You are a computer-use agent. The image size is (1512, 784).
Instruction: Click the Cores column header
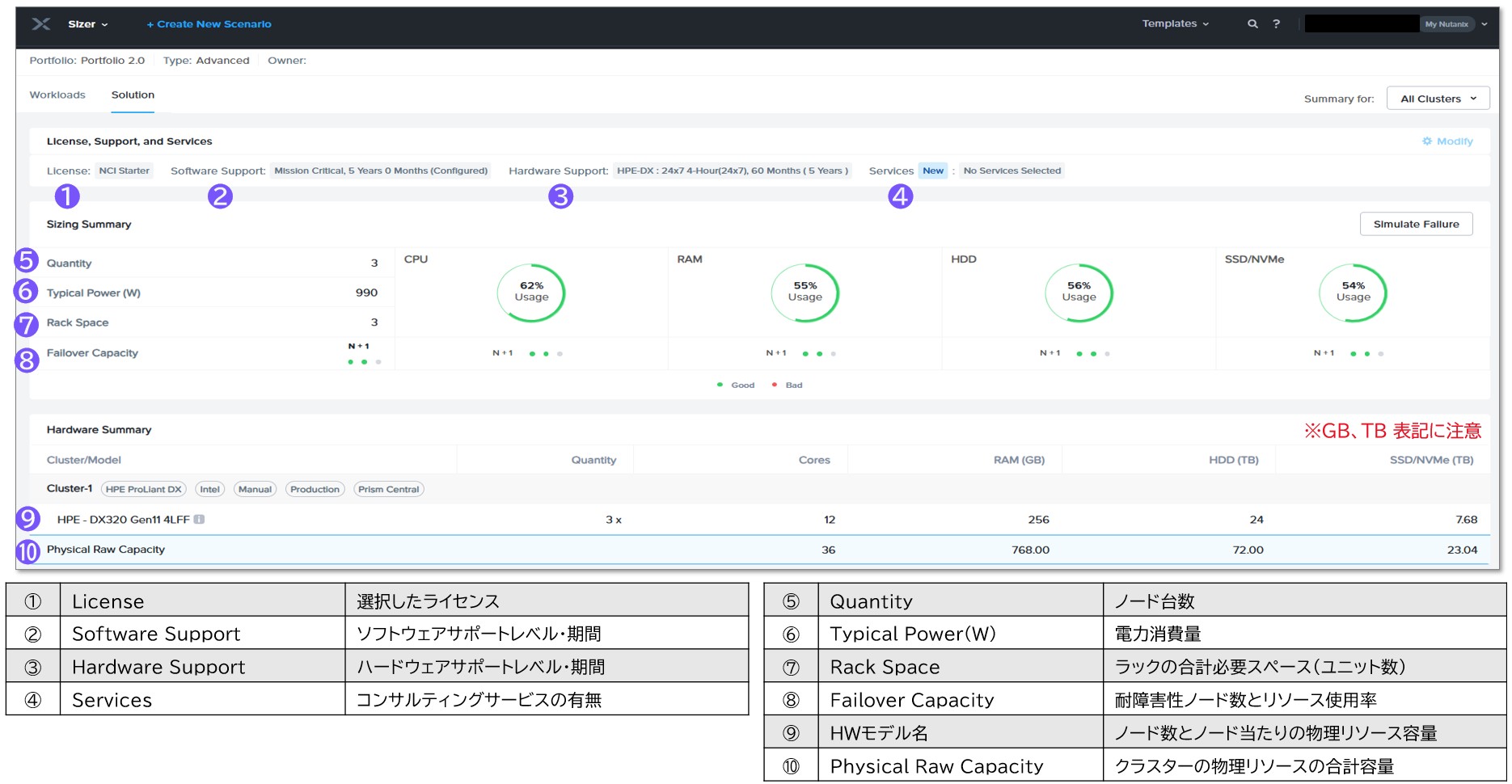[814, 460]
